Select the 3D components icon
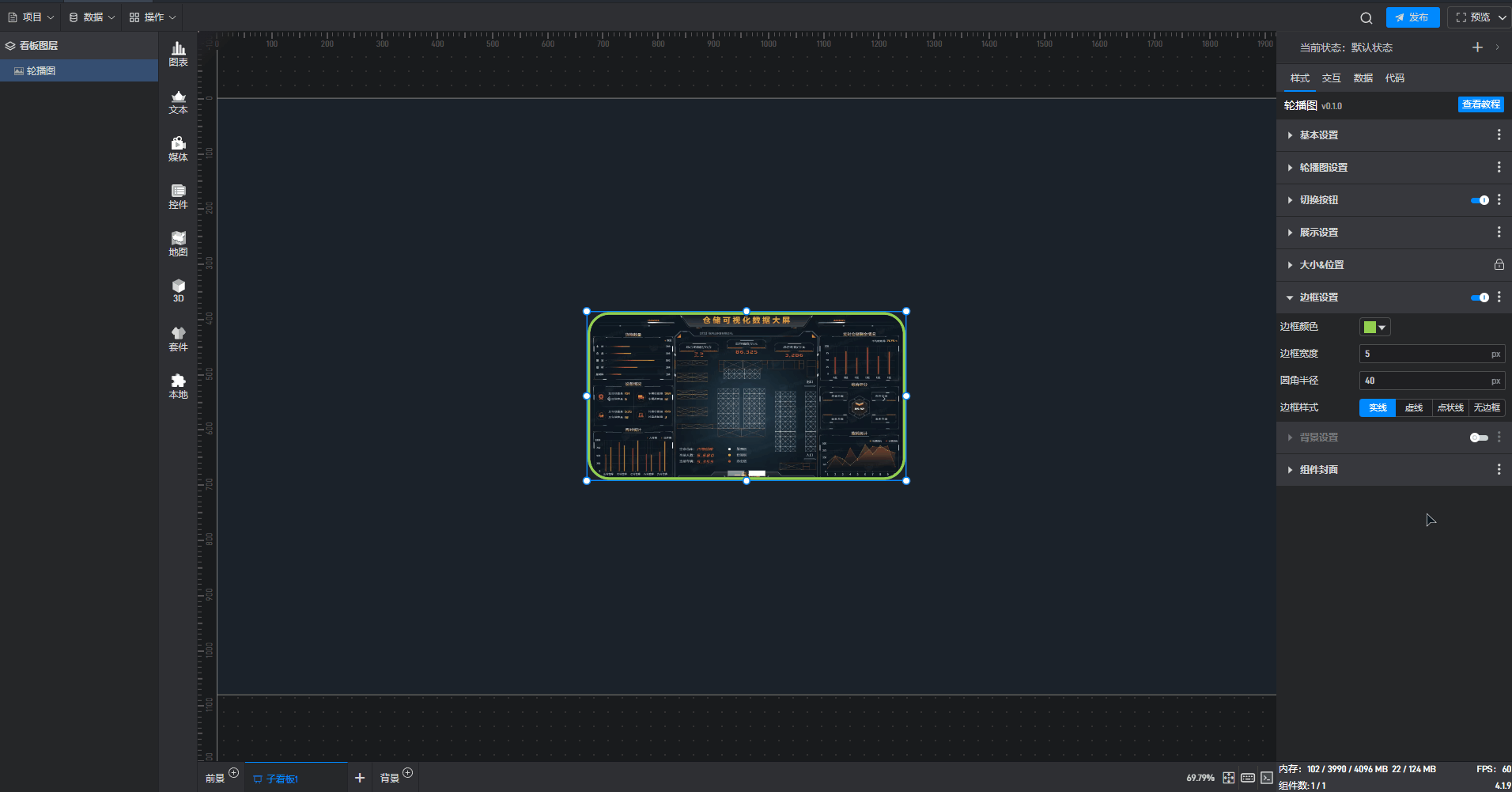Image resolution: width=1512 pixels, height=792 pixels. pos(178,290)
